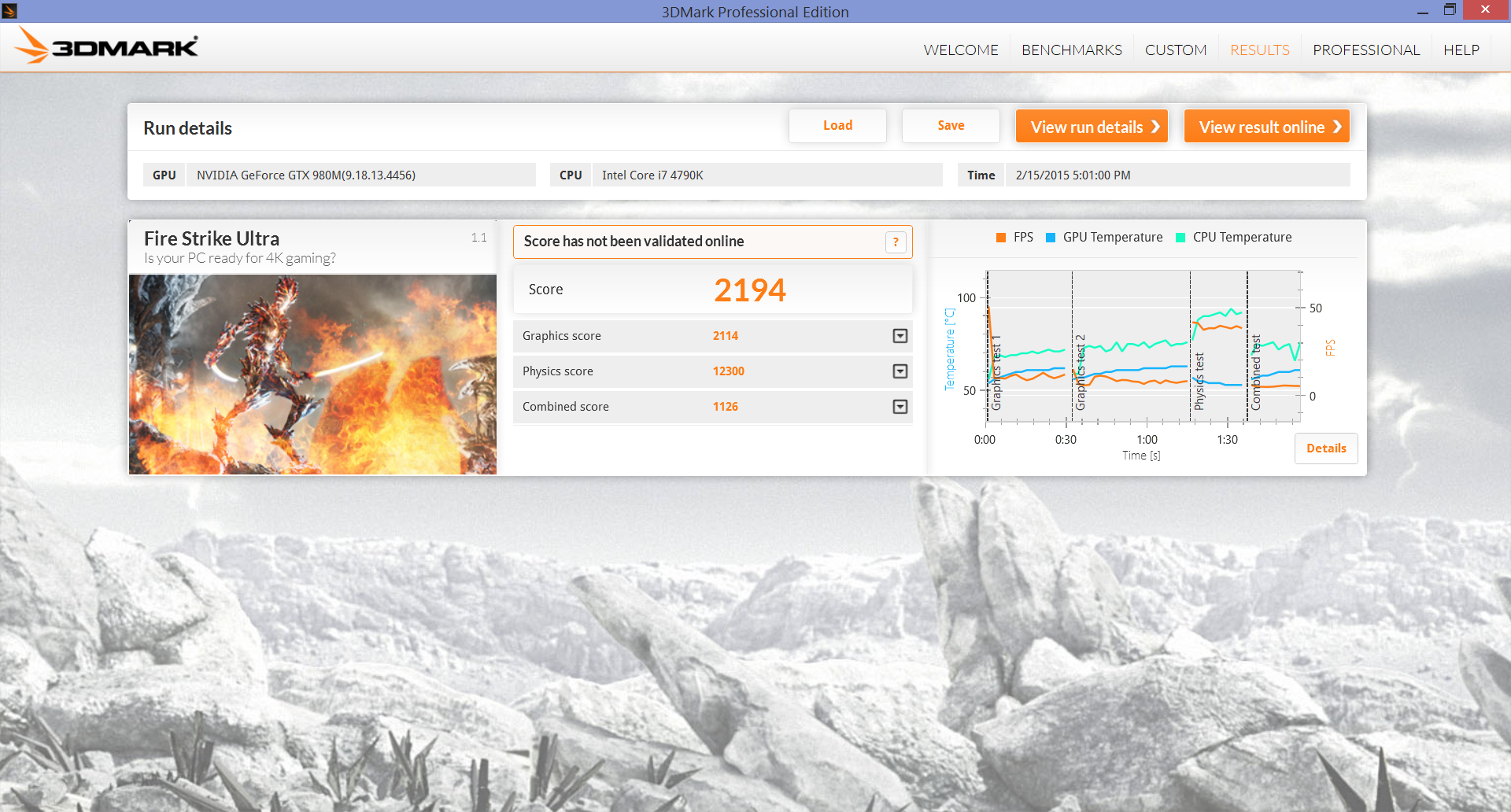
Task: Minimize the 3DMark window
Action: coord(1423,11)
